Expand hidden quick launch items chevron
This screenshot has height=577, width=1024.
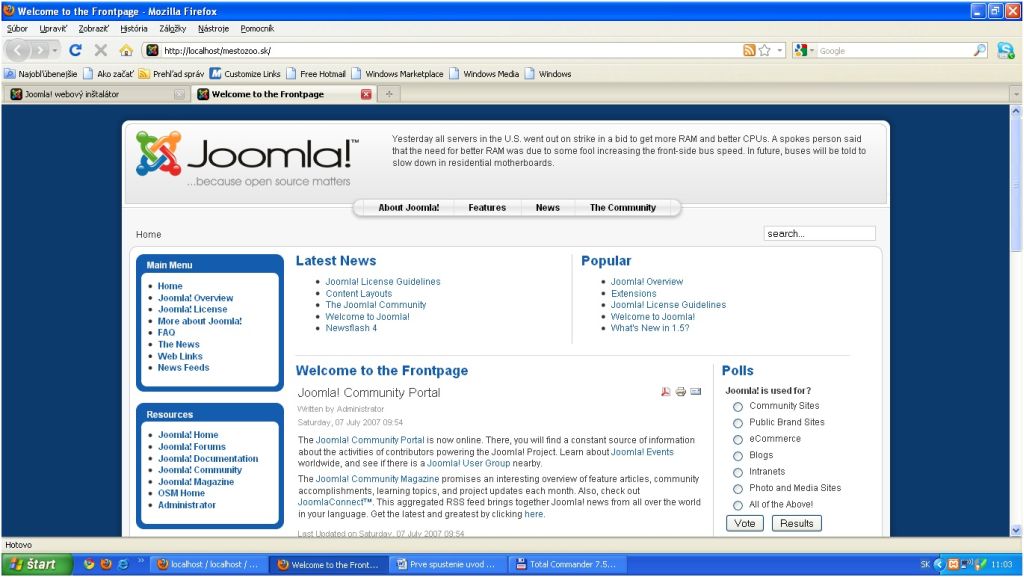click(140, 561)
